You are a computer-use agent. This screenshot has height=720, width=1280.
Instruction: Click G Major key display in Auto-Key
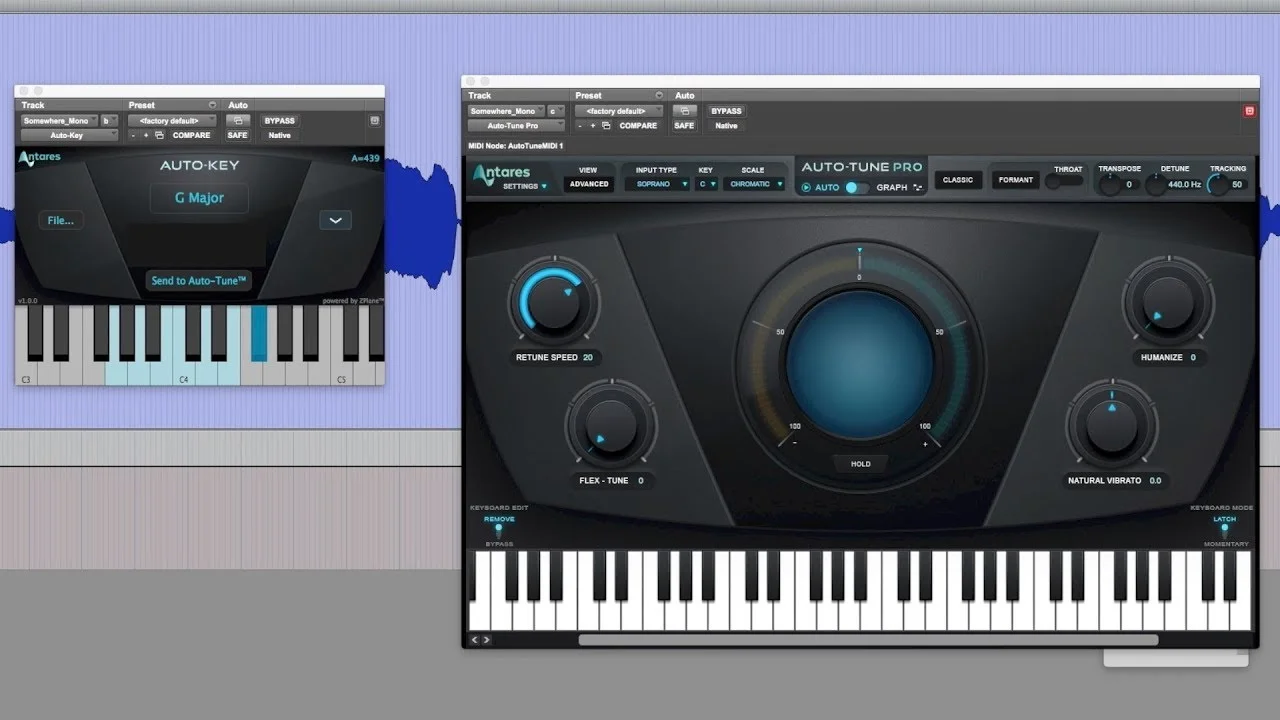click(199, 198)
